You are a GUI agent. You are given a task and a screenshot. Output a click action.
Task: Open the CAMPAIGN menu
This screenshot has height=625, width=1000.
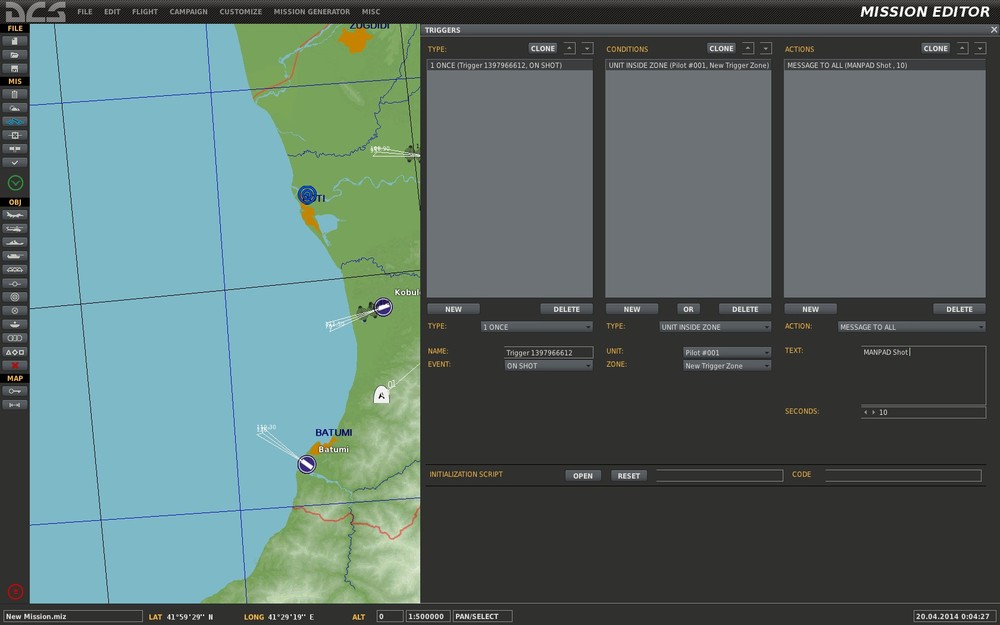pos(188,12)
